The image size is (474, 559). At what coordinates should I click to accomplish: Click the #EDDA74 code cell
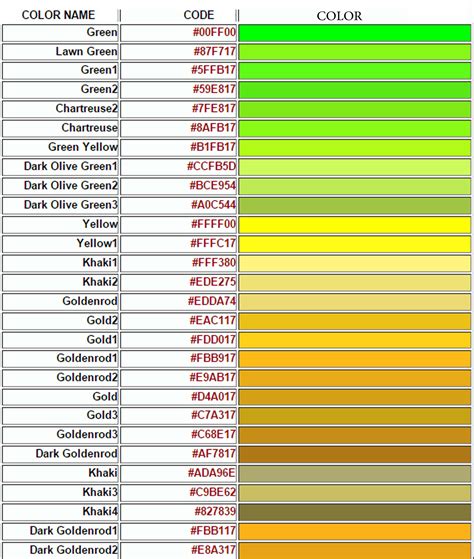pyautogui.click(x=179, y=302)
